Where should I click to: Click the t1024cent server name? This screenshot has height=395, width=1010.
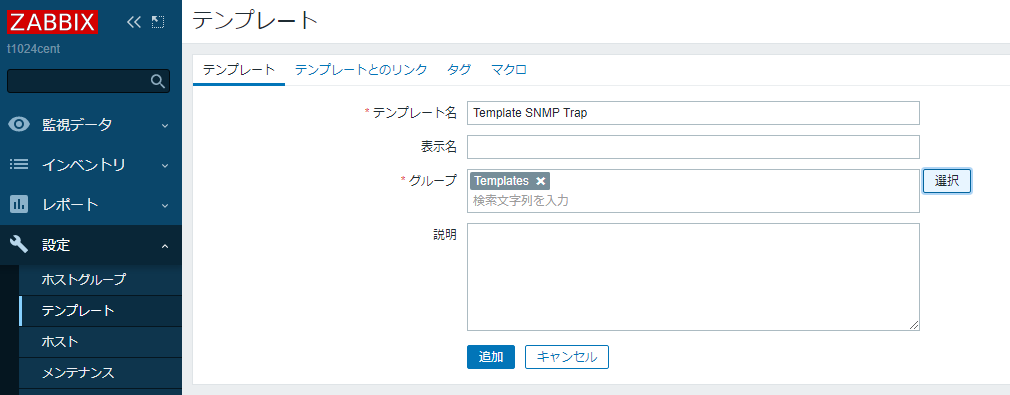[33, 48]
